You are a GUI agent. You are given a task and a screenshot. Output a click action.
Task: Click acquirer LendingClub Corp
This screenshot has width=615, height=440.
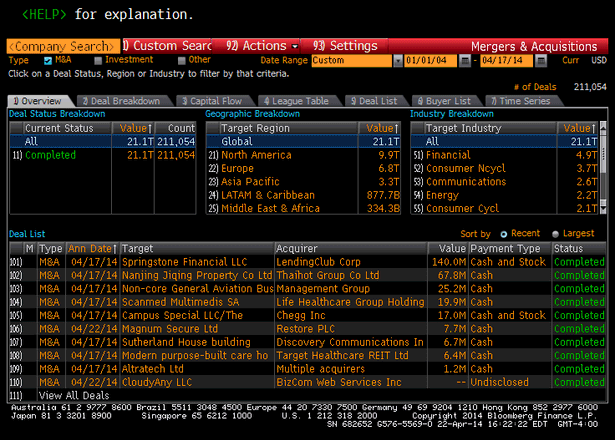tap(318, 262)
